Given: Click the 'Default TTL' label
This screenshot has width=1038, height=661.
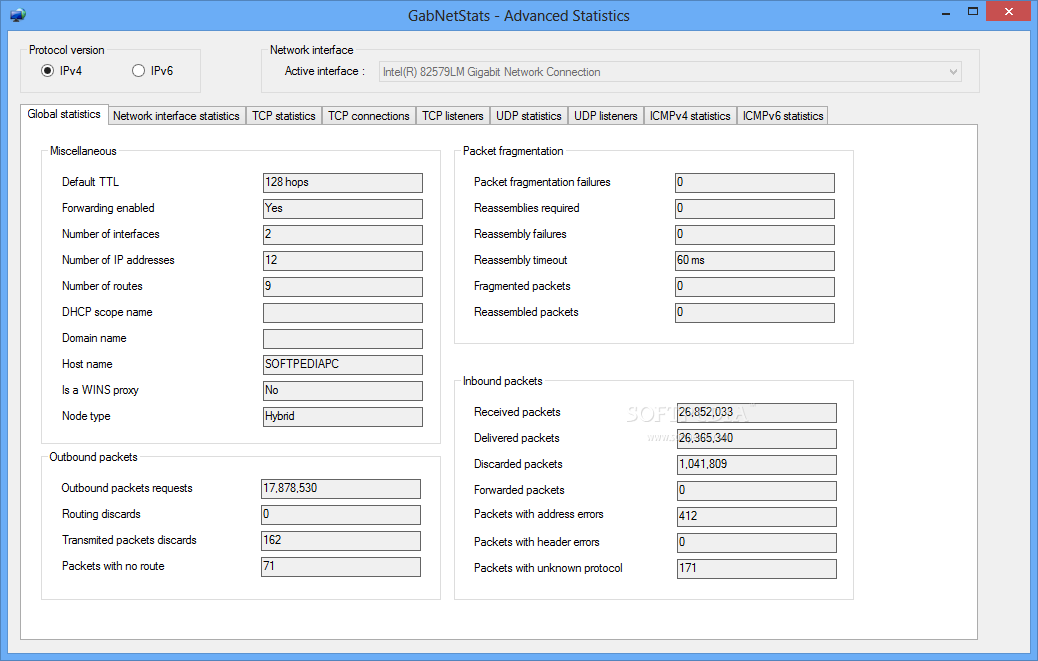Looking at the screenshot, I should pos(90,182).
